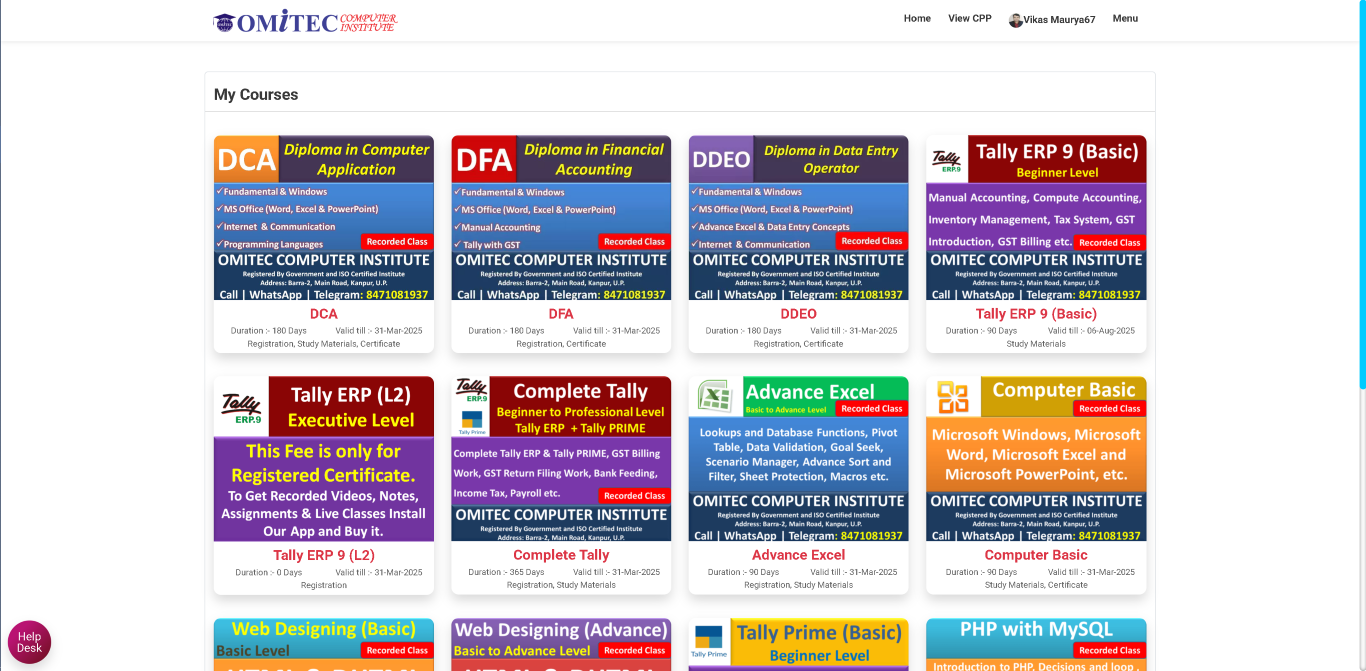Click Recorded Class badge on Advance Excel
Viewport: 1366px width, 671px height.
871,409
